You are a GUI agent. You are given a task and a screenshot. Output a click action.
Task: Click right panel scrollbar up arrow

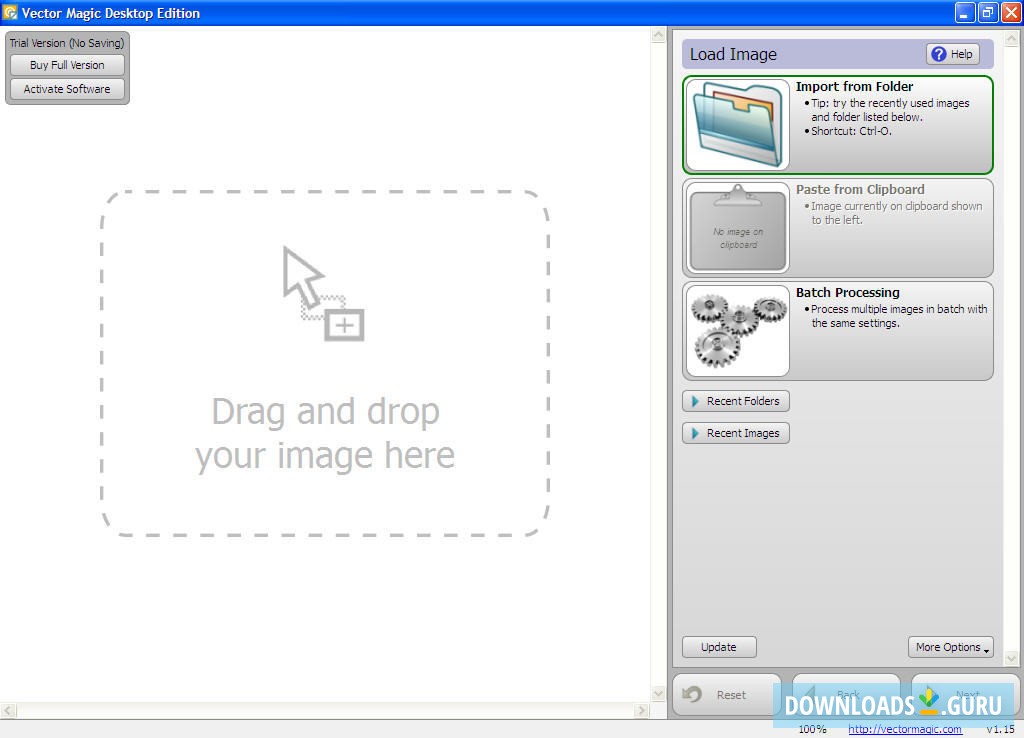[1011, 39]
